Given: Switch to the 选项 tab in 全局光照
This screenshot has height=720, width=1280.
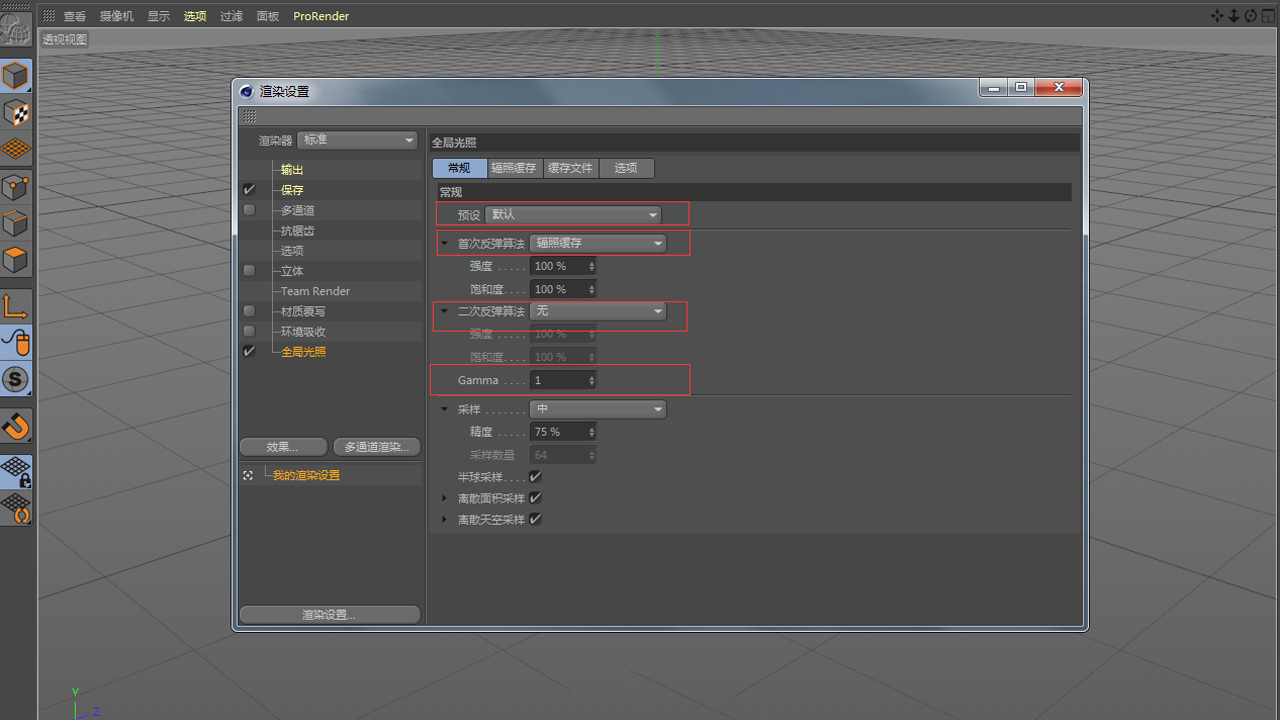Looking at the screenshot, I should pyautogui.click(x=626, y=168).
